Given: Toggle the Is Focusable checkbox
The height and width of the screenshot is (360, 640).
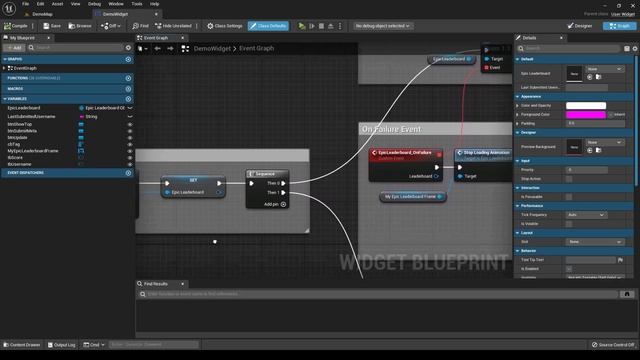Looking at the screenshot, I should 569,197.
